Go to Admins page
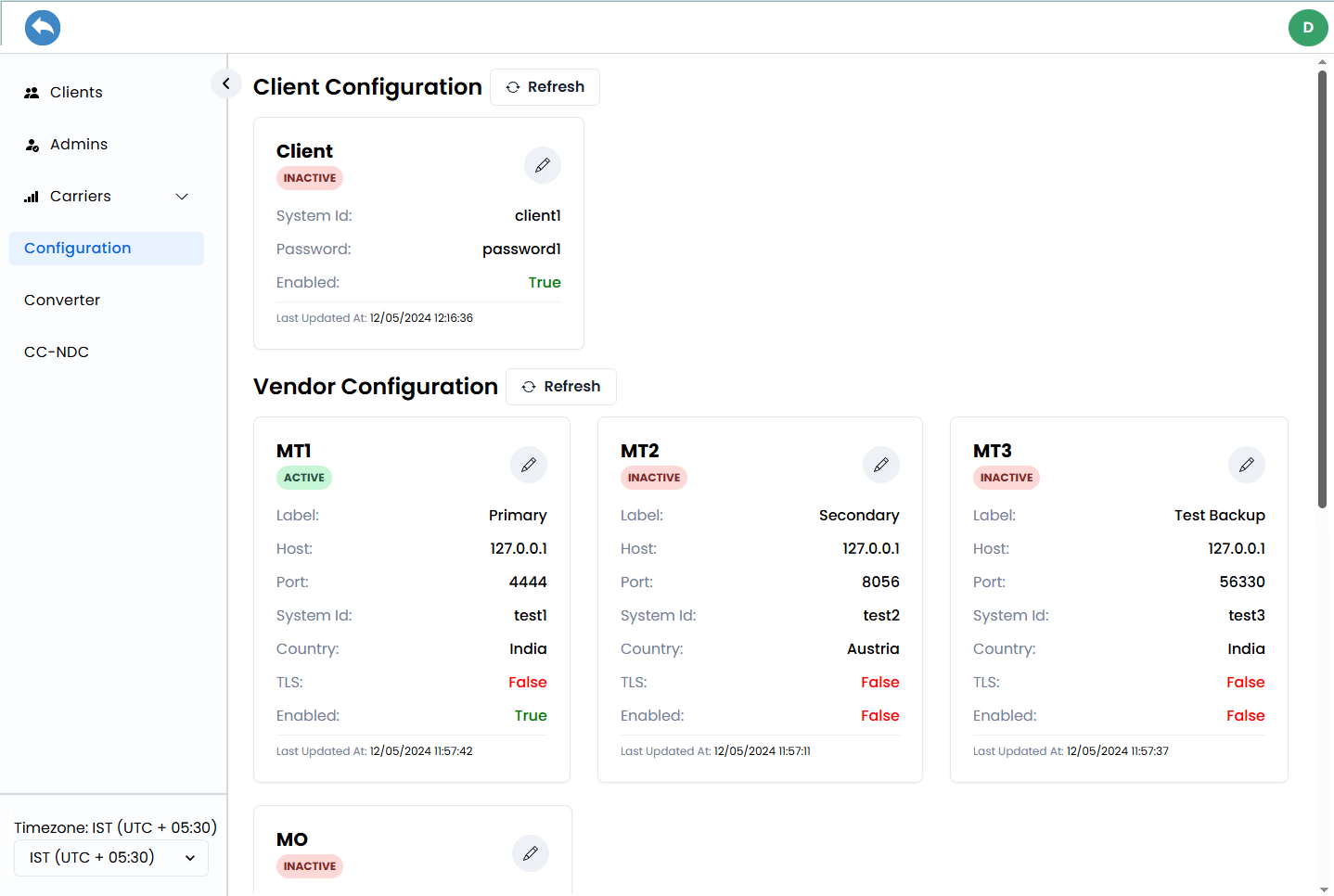 pos(79,145)
